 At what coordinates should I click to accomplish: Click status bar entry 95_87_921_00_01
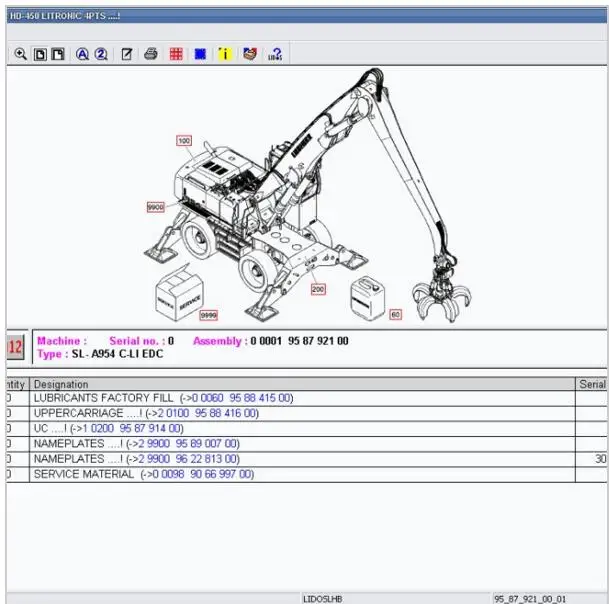tap(530, 599)
